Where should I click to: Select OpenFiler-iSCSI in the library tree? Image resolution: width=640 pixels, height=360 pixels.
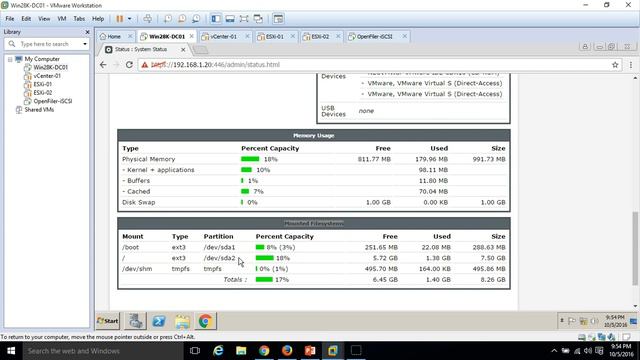tap(53, 101)
